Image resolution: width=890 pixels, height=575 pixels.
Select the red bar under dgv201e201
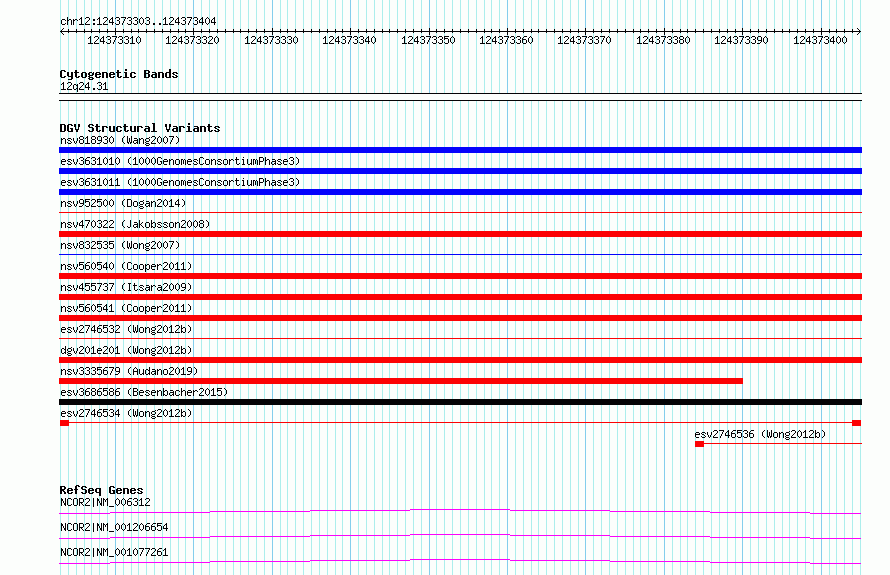460,360
